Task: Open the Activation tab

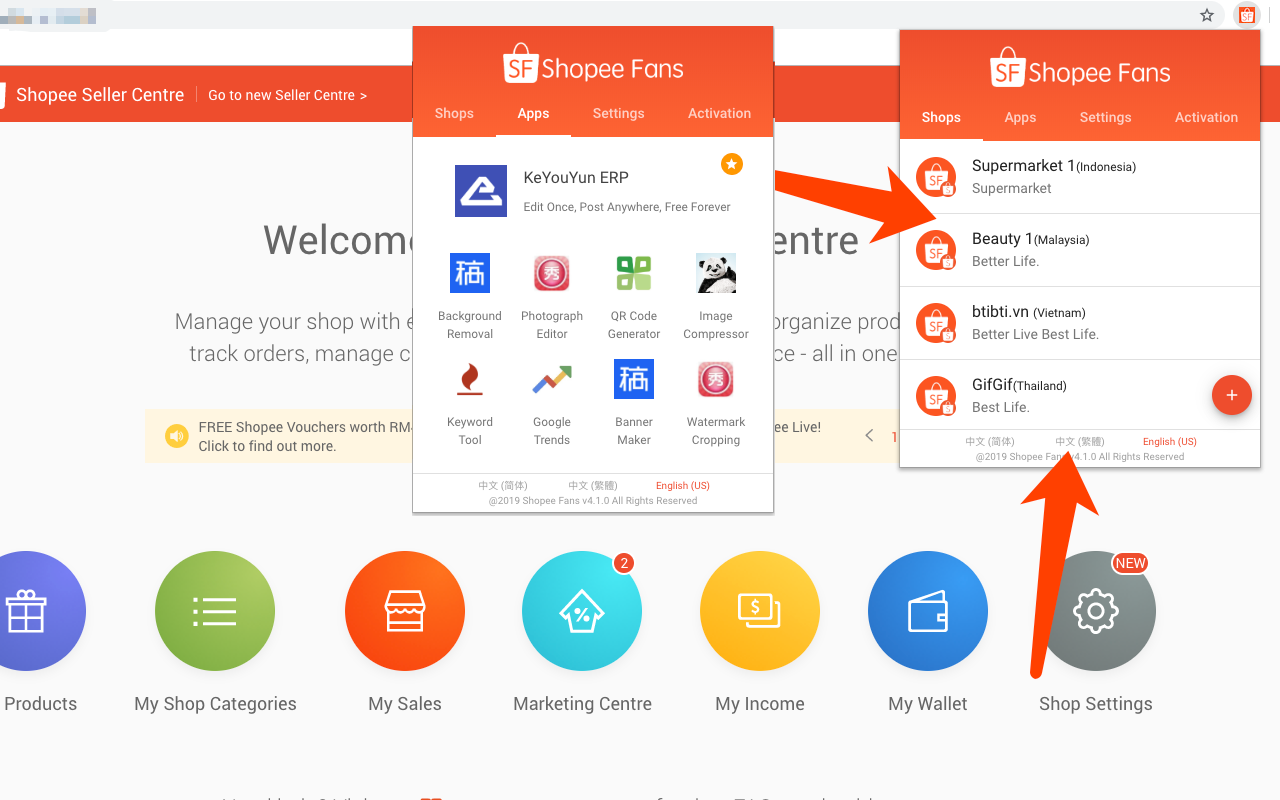Action: 719,113
